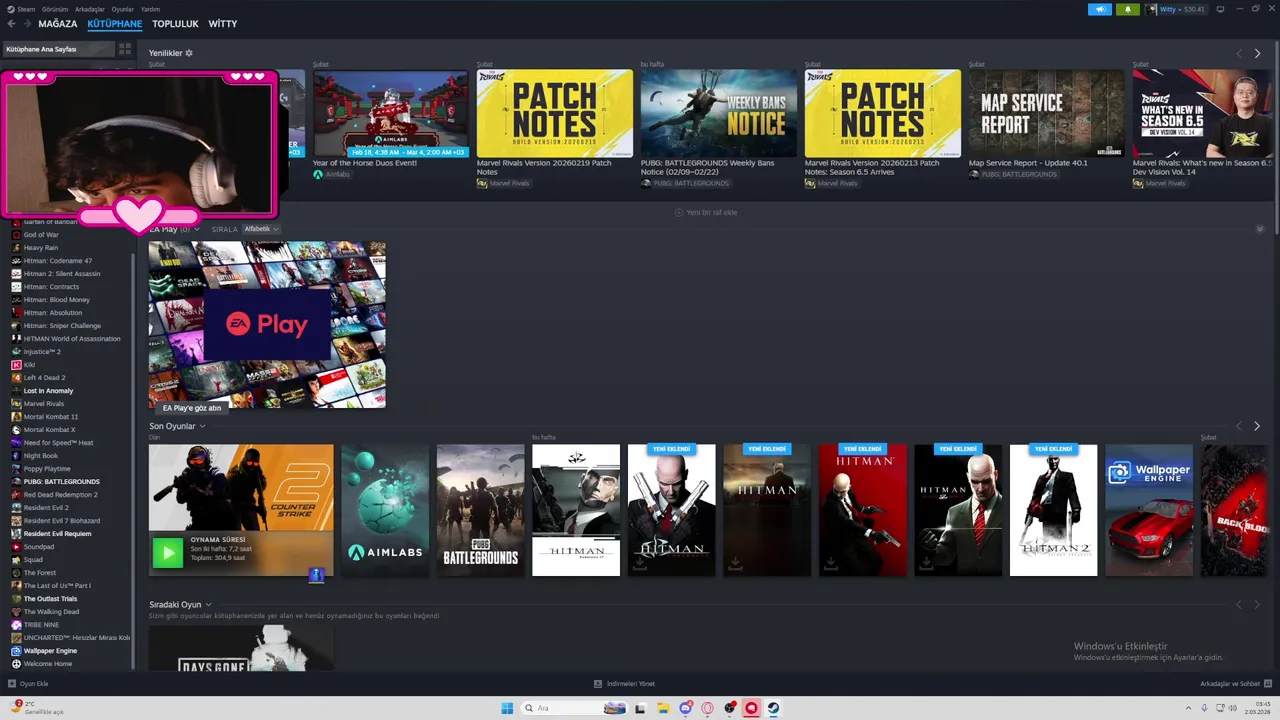
Task: Click EA Play'e göz atın button
Action: point(192,408)
